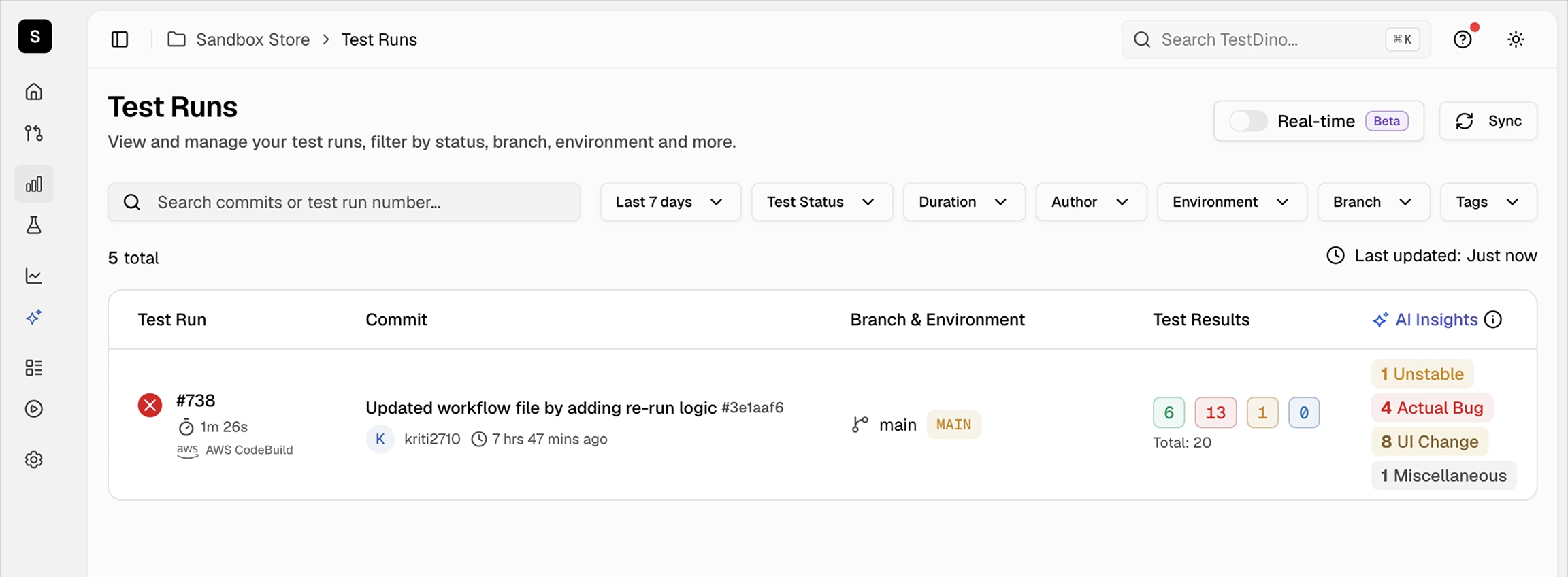Open the help question mark icon
This screenshot has width=1568, height=577.
pos(1463,39)
